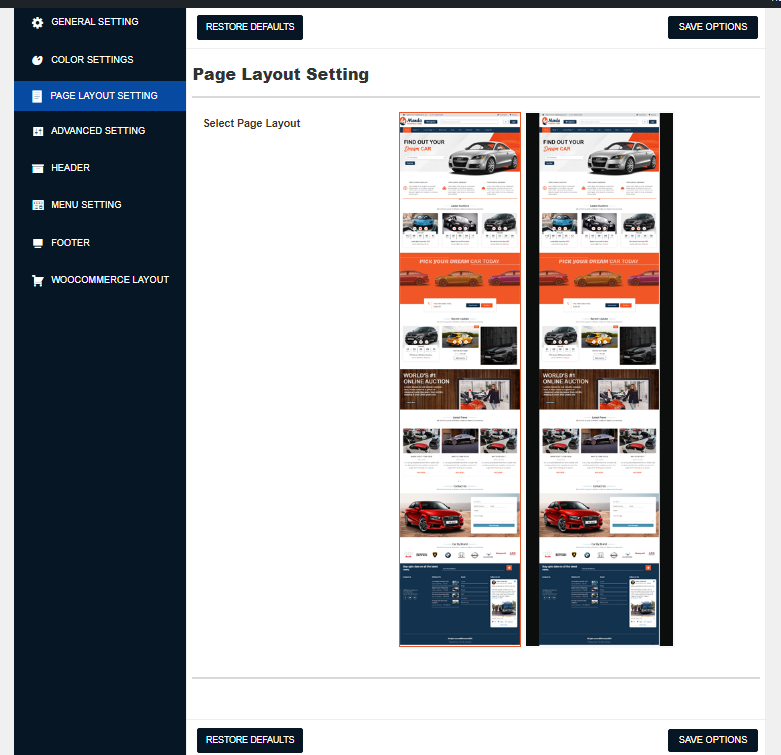Click the bottom Restore Defaults button
Viewport: 781px width, 755px height.
tap(250, 740)
